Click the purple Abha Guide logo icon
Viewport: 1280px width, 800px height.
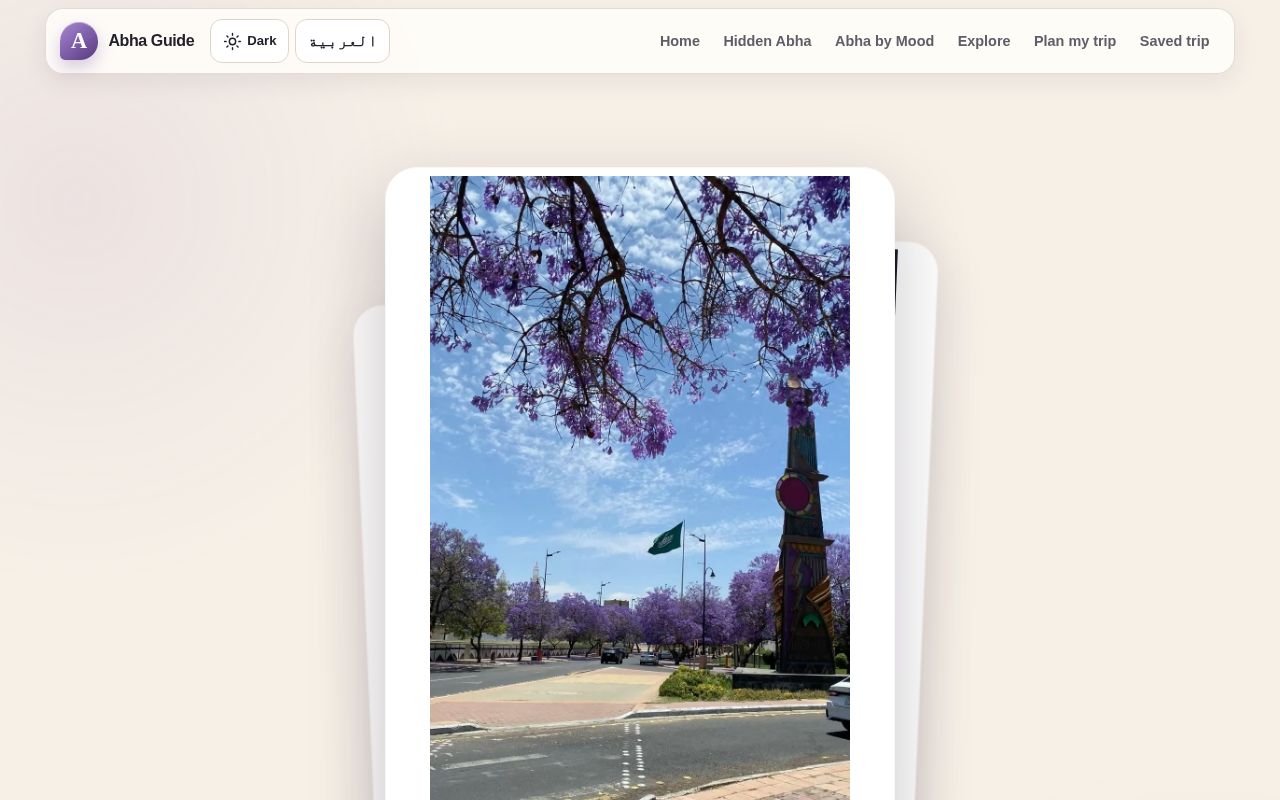79,41
